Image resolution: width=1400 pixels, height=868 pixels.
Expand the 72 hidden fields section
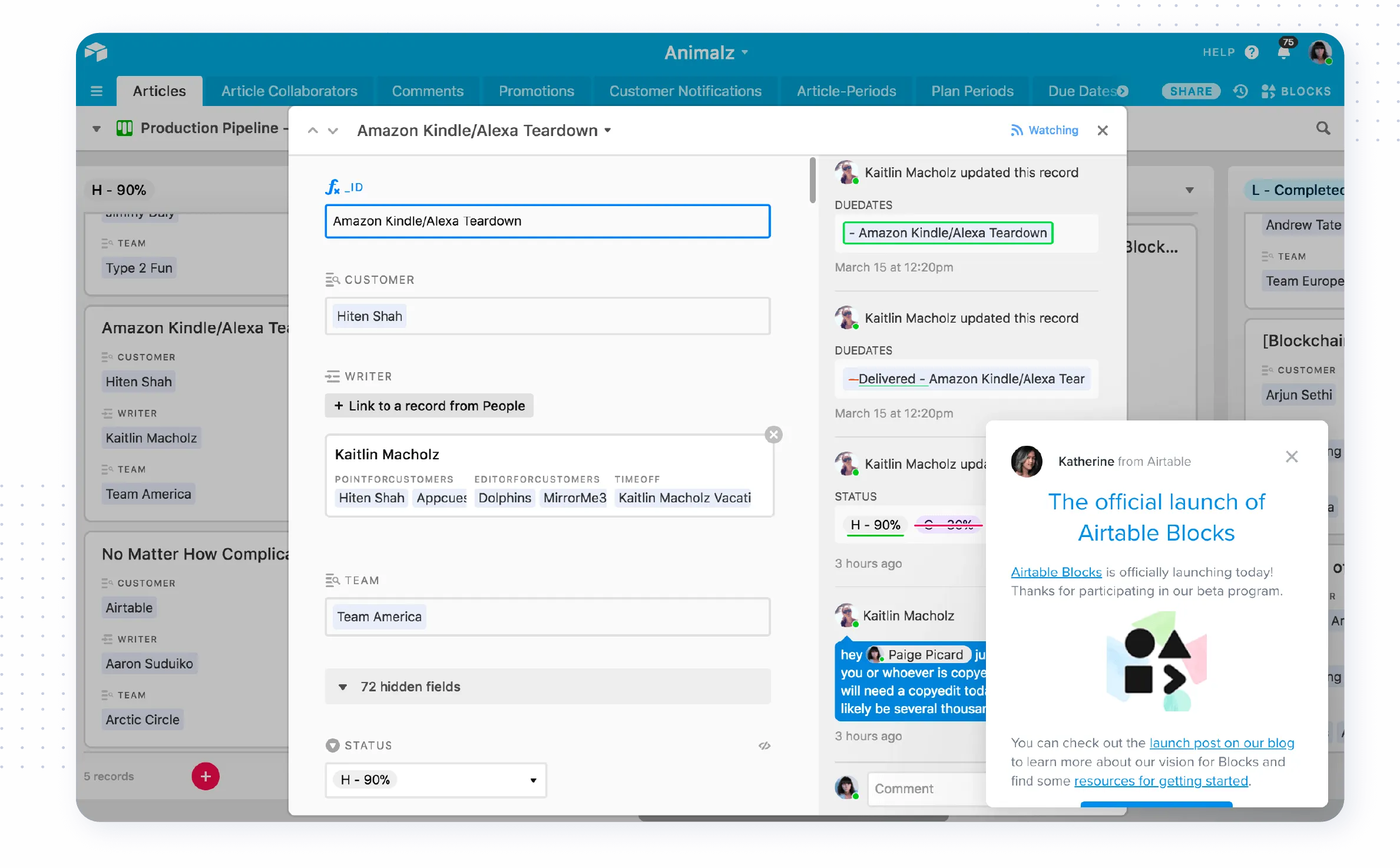tap(547, 687)
